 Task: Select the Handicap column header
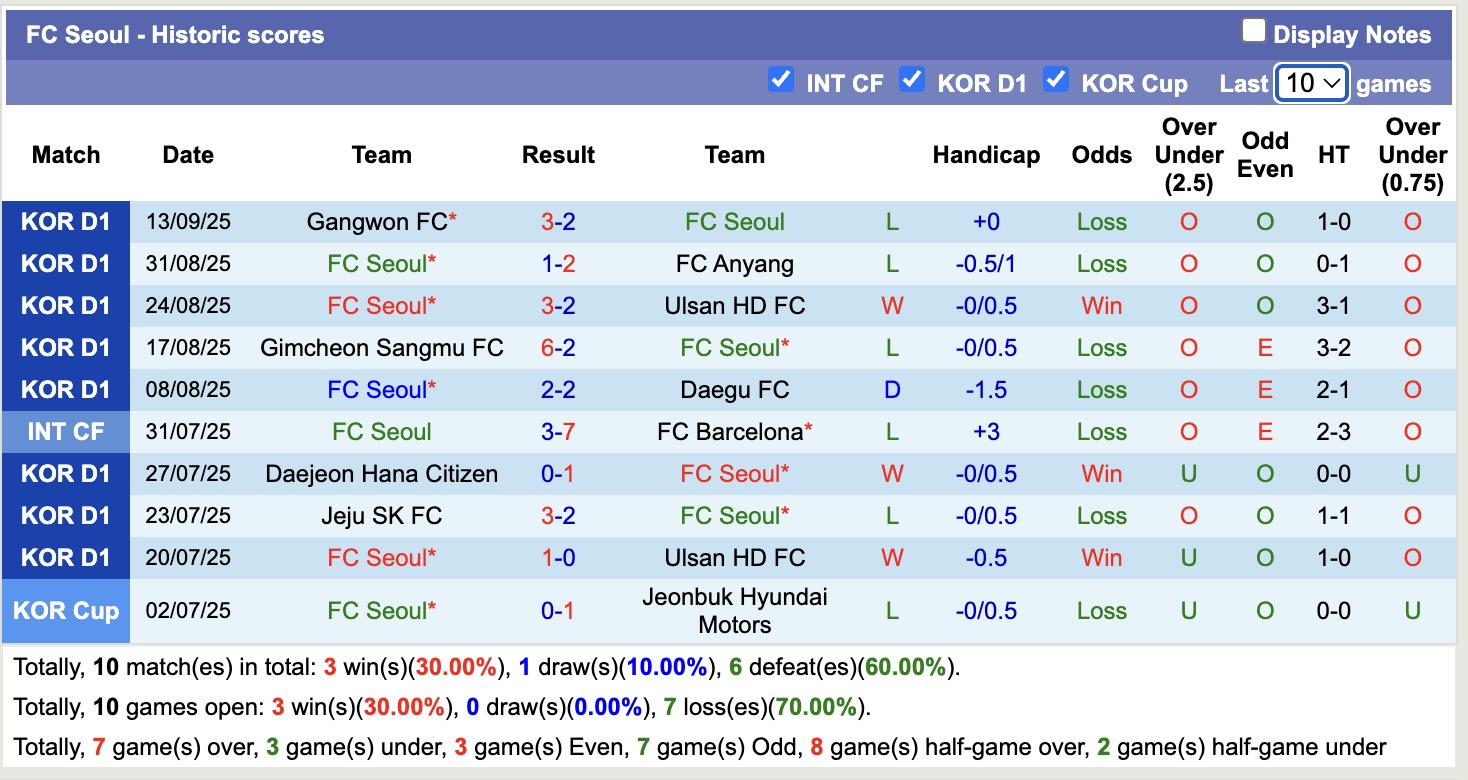[x=986, y=155]
